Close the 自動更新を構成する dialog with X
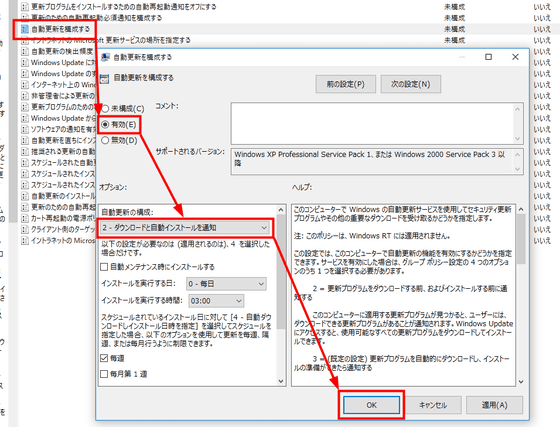Viewport: 560px width, 427px height. [x=515, y=57]
